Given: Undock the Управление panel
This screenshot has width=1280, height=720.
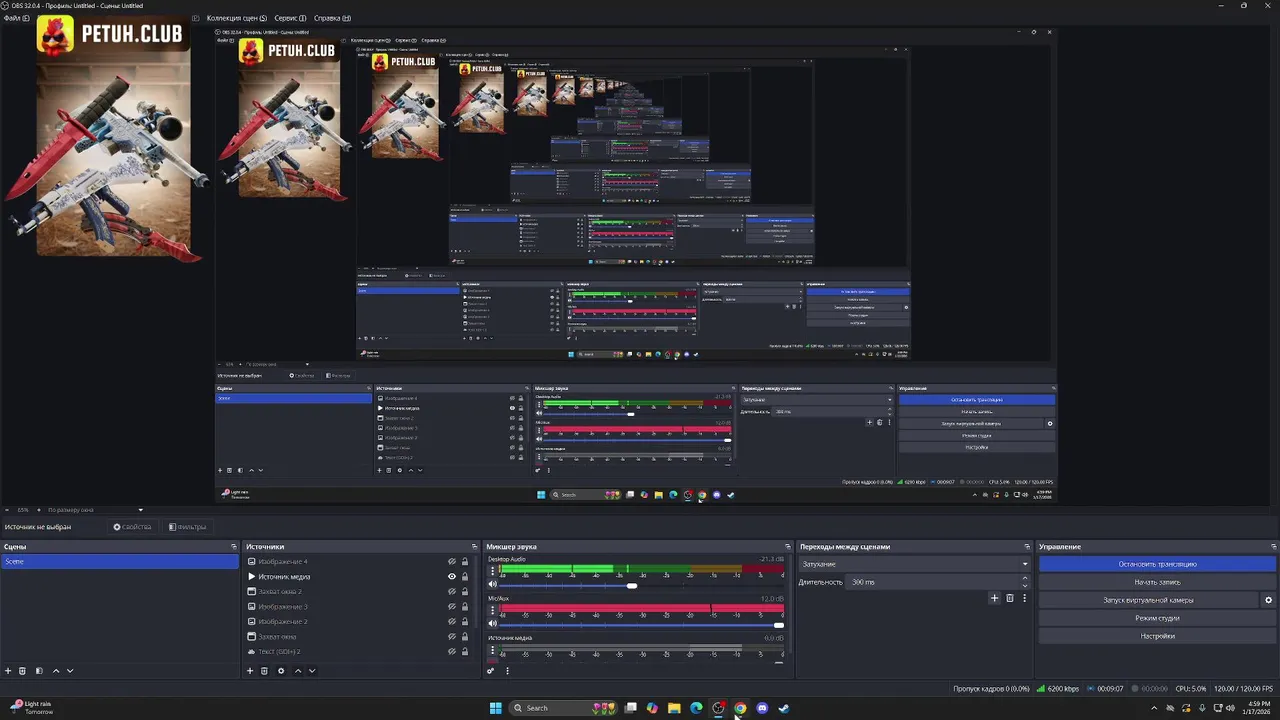Looking at the screenshot, I should coord(1274,547).
